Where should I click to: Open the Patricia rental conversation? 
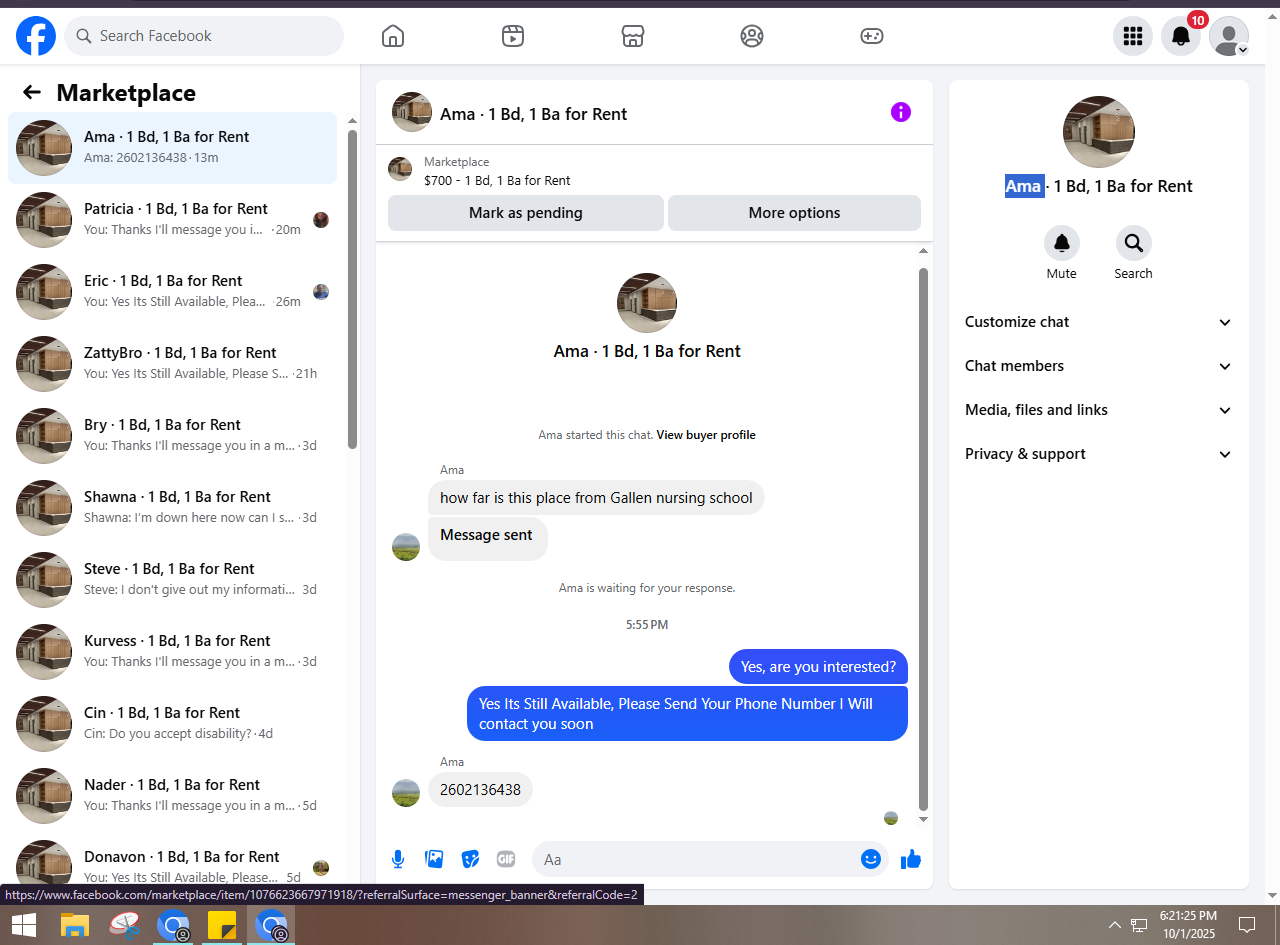coord(173,220)
